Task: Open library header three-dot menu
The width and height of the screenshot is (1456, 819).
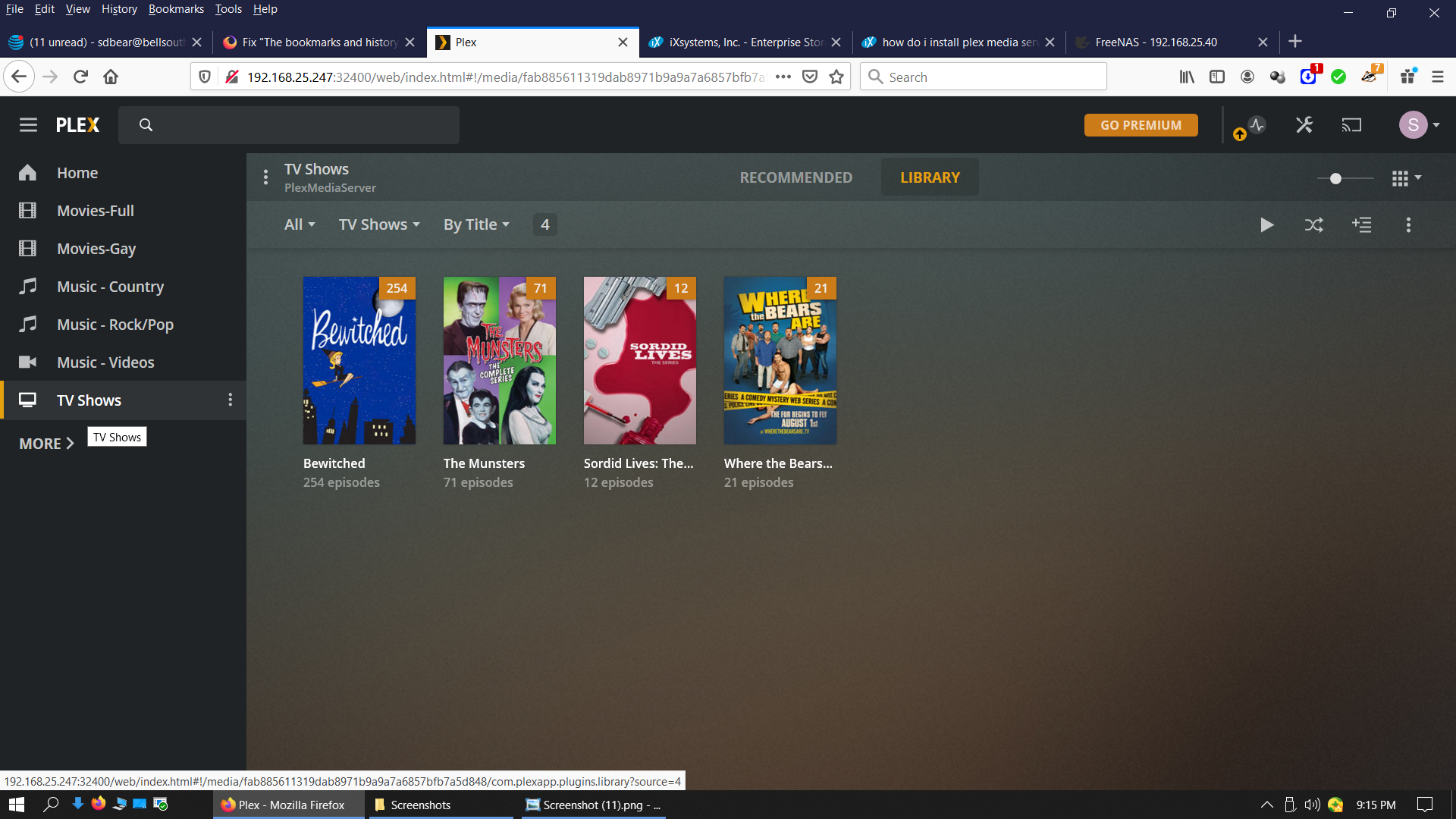Action: coord(265,177)
